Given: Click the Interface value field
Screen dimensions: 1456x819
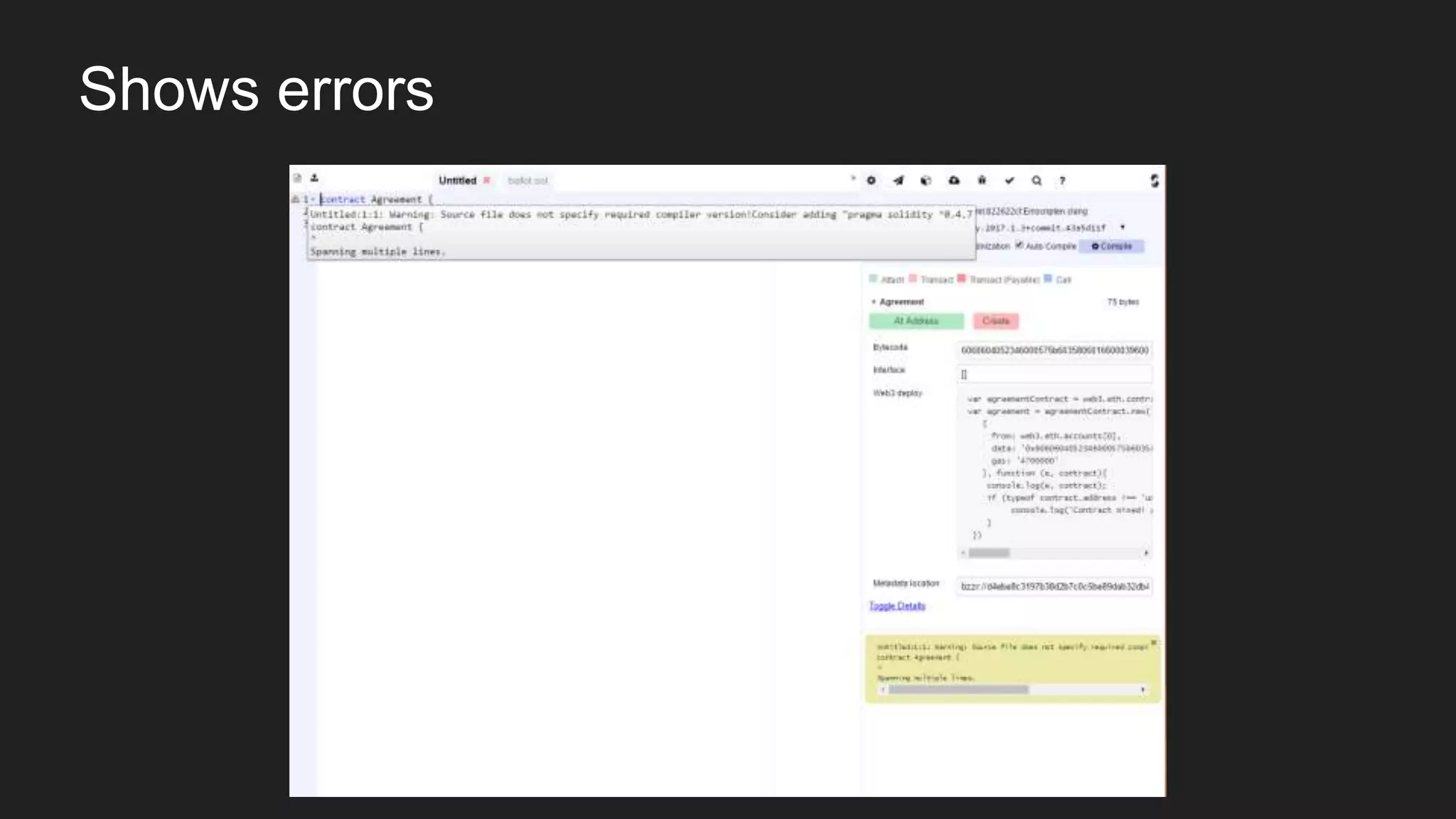Looking at the screenshot, I should (x=1054, y=374).
